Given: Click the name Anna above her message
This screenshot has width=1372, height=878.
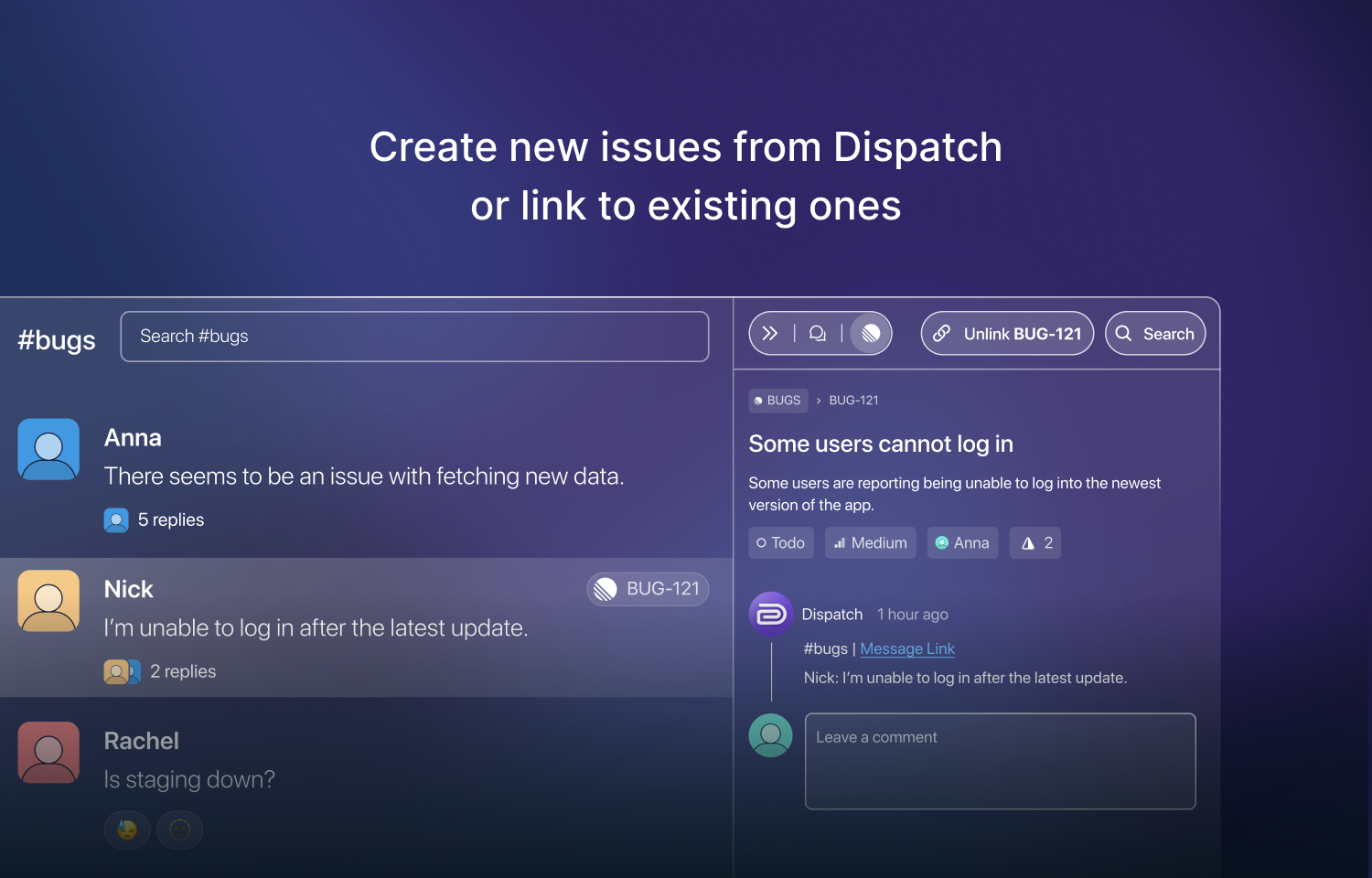Looking at the screenshot, I should pos(133,438).
